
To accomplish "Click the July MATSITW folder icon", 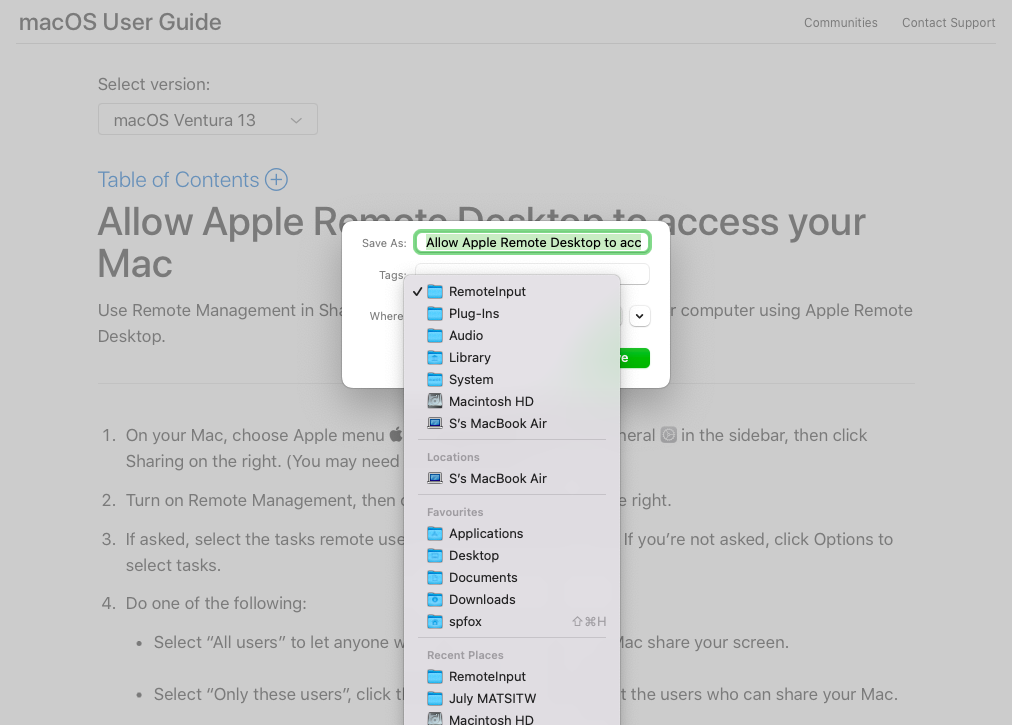I will (435, 699).
